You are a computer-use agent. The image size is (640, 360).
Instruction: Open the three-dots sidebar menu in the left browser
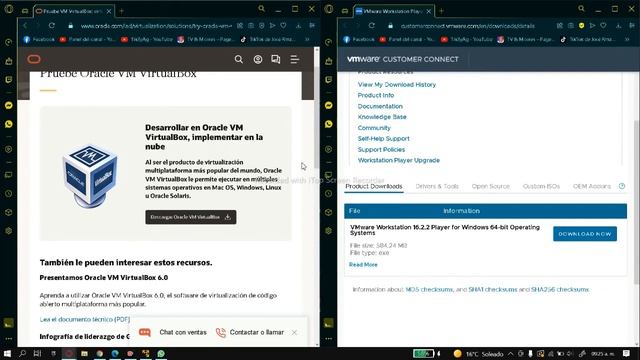pyautogui.click(x=9, y=338)
